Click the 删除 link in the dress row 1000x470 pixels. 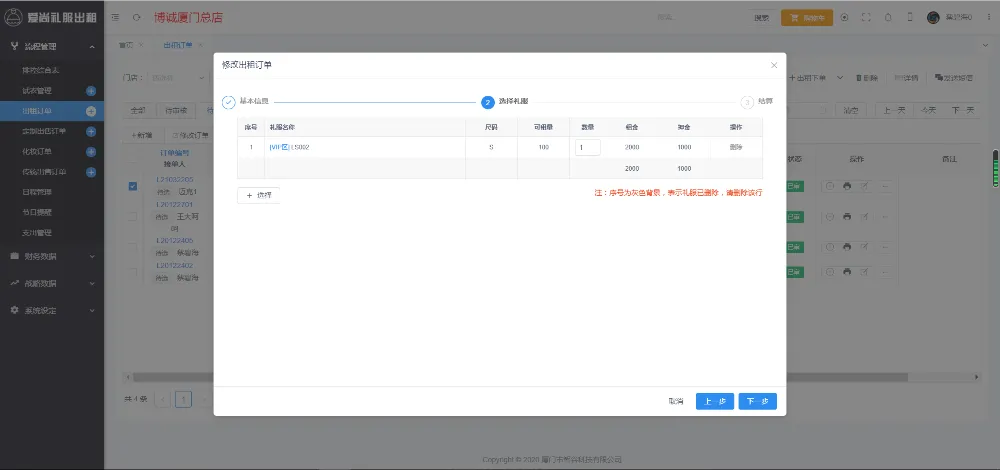pyautogui.click(x=735, y=147)
